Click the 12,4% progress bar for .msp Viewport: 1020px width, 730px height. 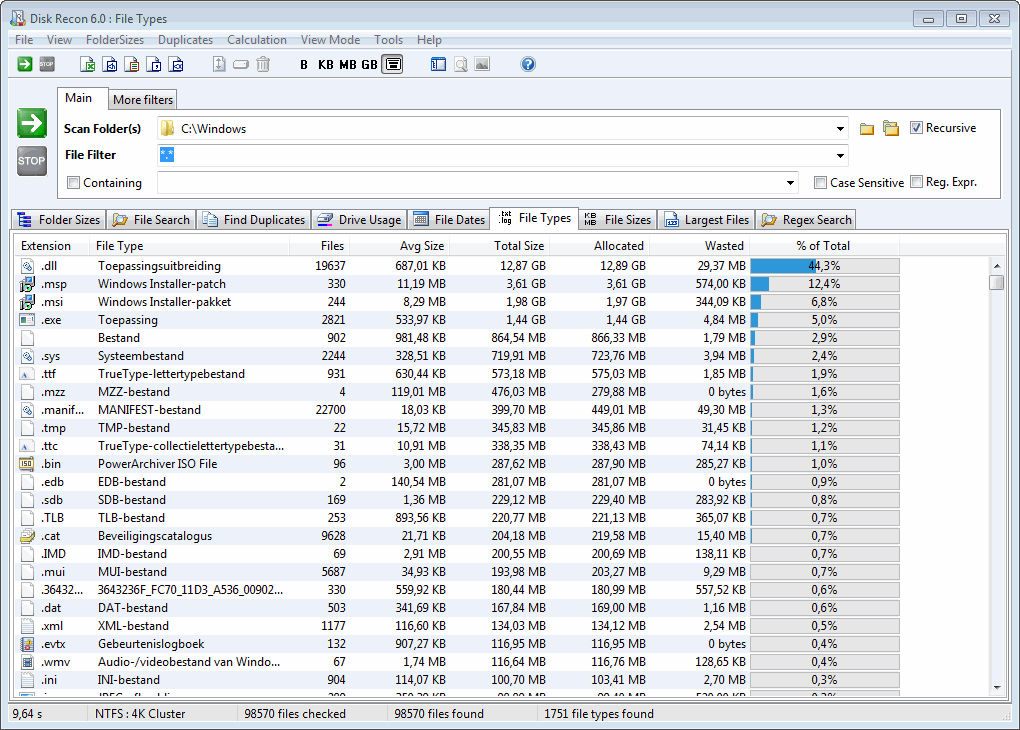[x=825, y=284]
